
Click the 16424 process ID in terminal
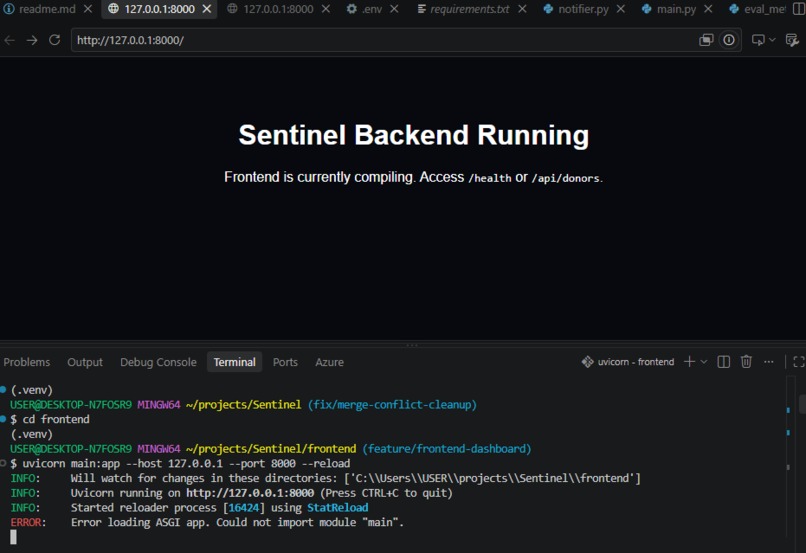(x=243, y=508)
